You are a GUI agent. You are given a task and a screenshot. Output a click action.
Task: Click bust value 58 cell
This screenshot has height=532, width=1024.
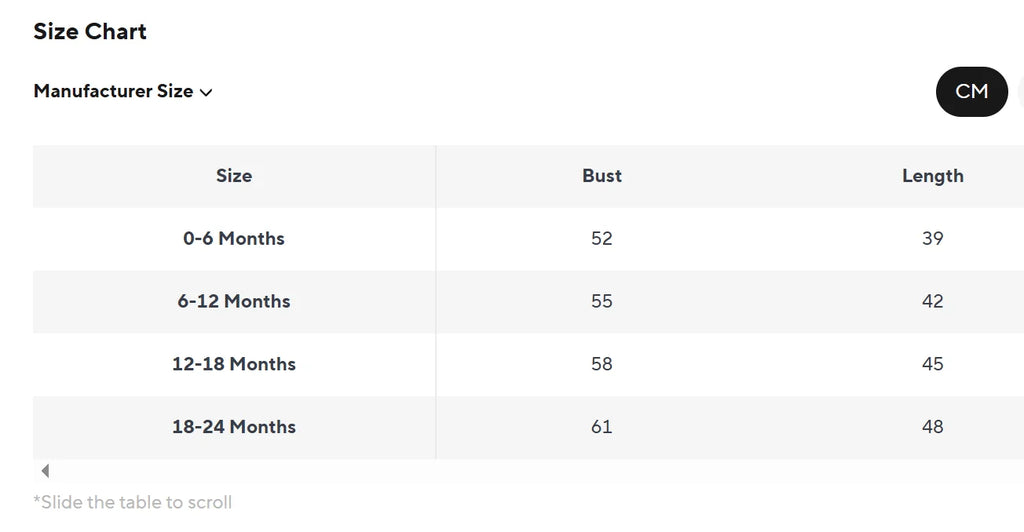coord(601,364)
